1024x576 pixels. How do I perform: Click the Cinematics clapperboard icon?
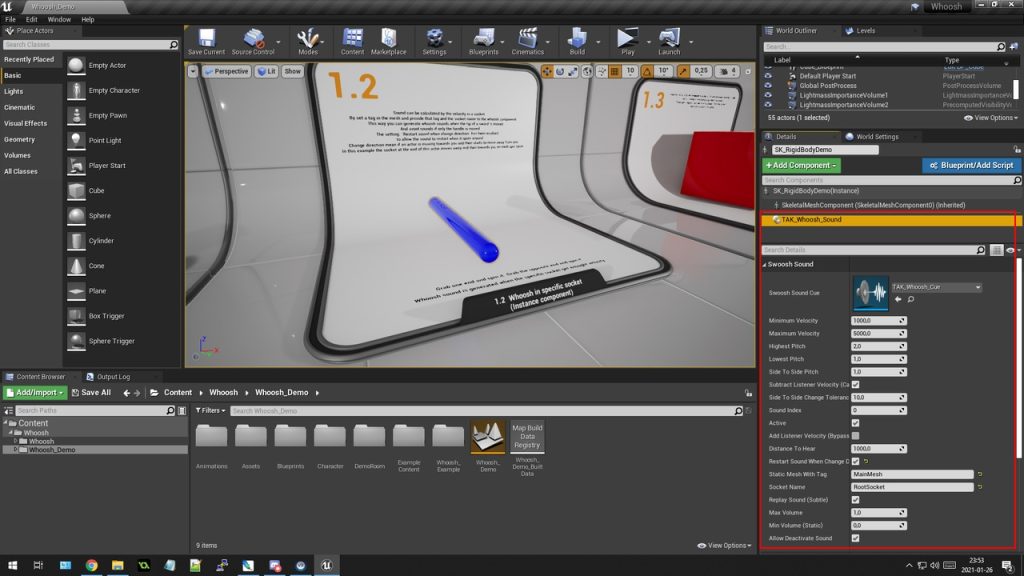(x=527, y=39)
